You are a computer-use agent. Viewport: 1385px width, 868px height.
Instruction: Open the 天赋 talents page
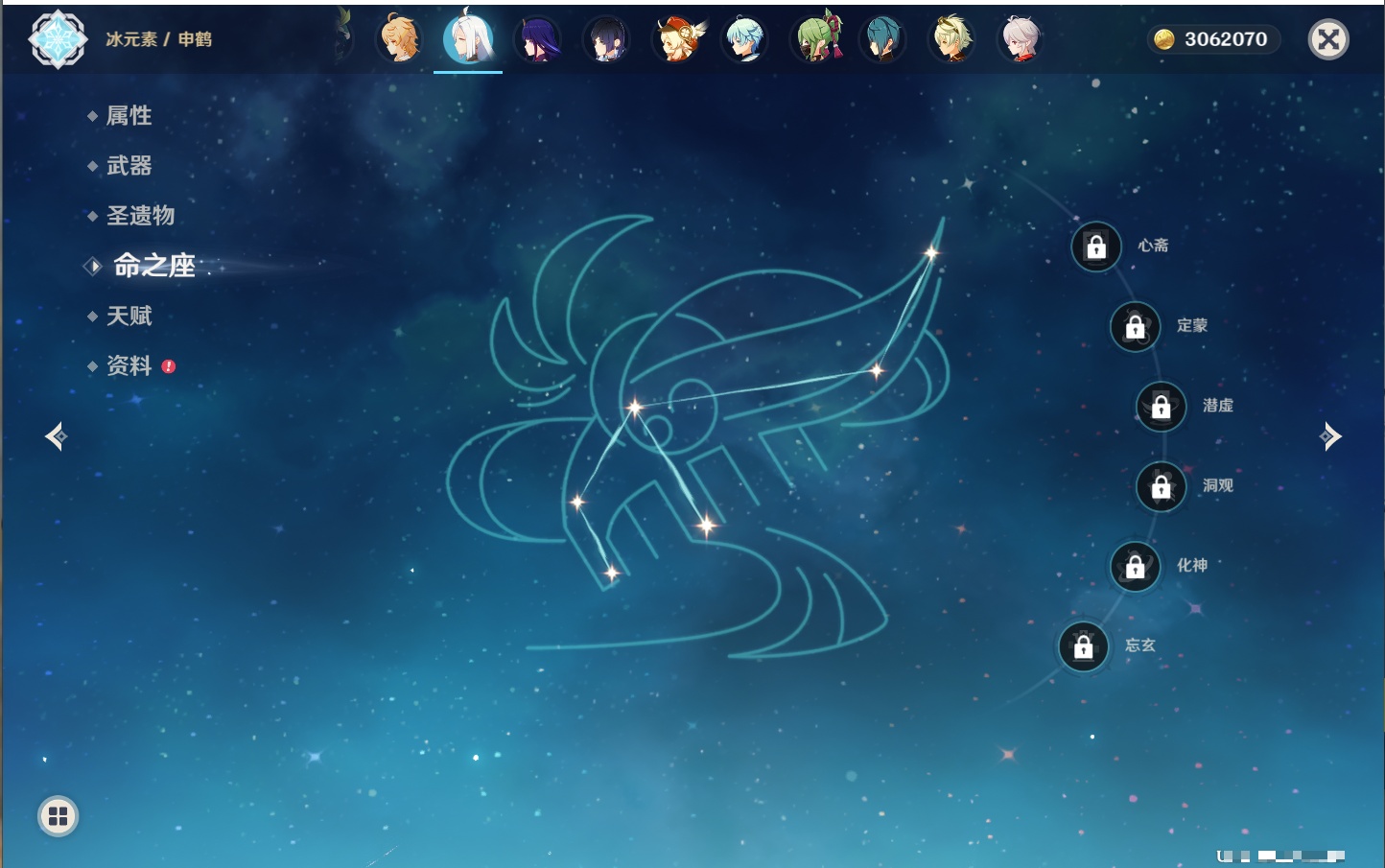(129, 316)
